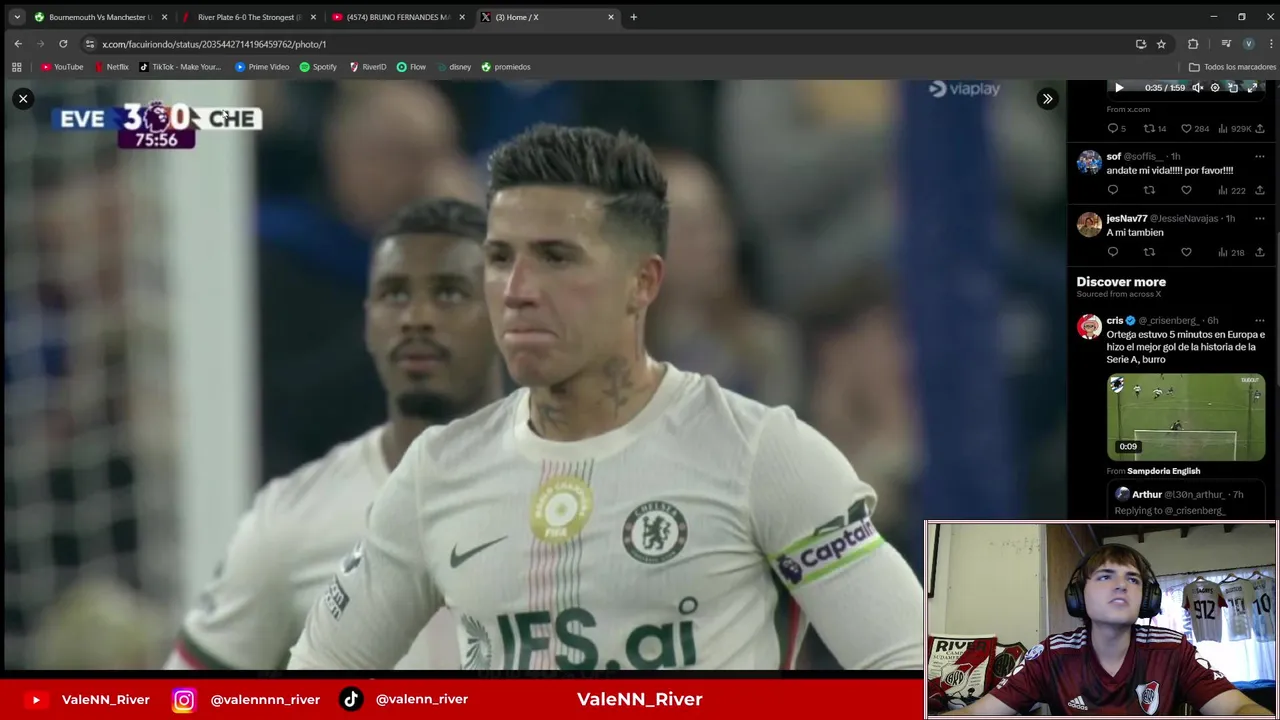
Task: Reply to the post with 5 comments
Action: pyautogui.click(x=1116, y=128)
